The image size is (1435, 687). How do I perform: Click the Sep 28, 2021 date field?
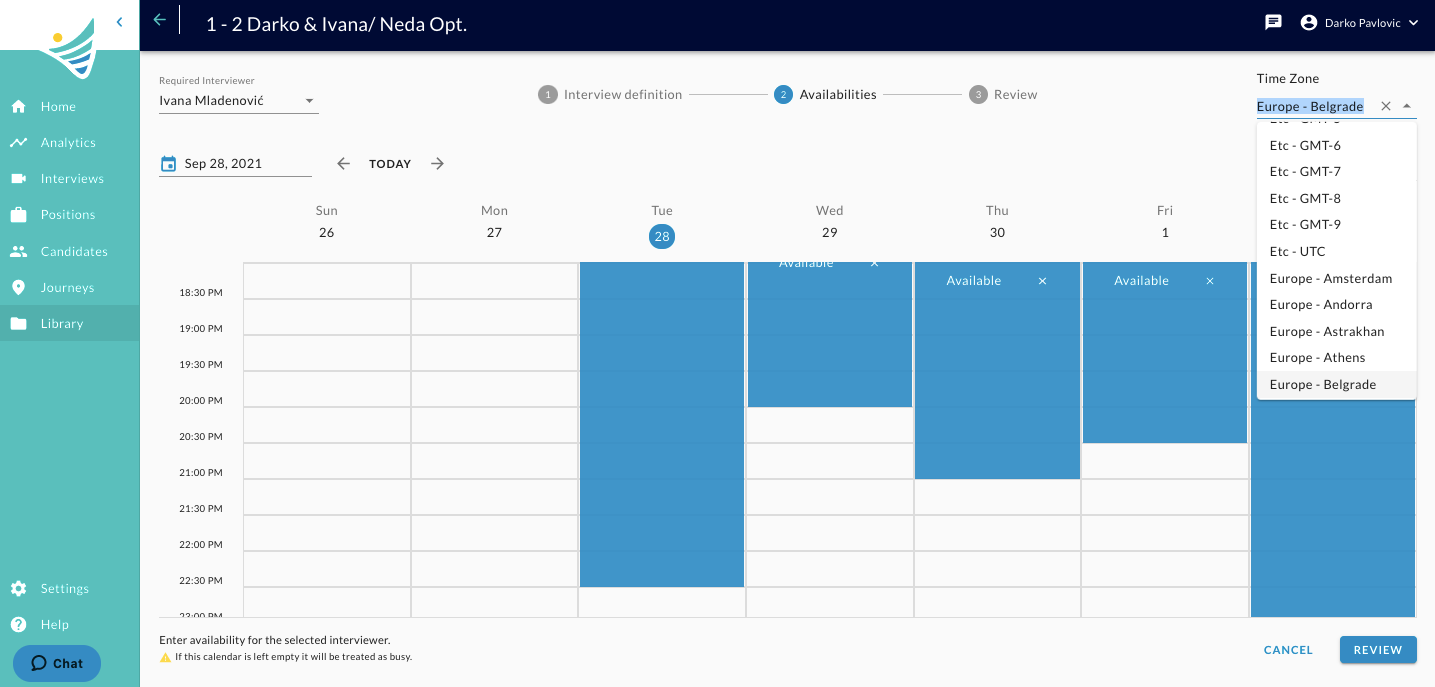pyautogui.click(x=246, y=164)
